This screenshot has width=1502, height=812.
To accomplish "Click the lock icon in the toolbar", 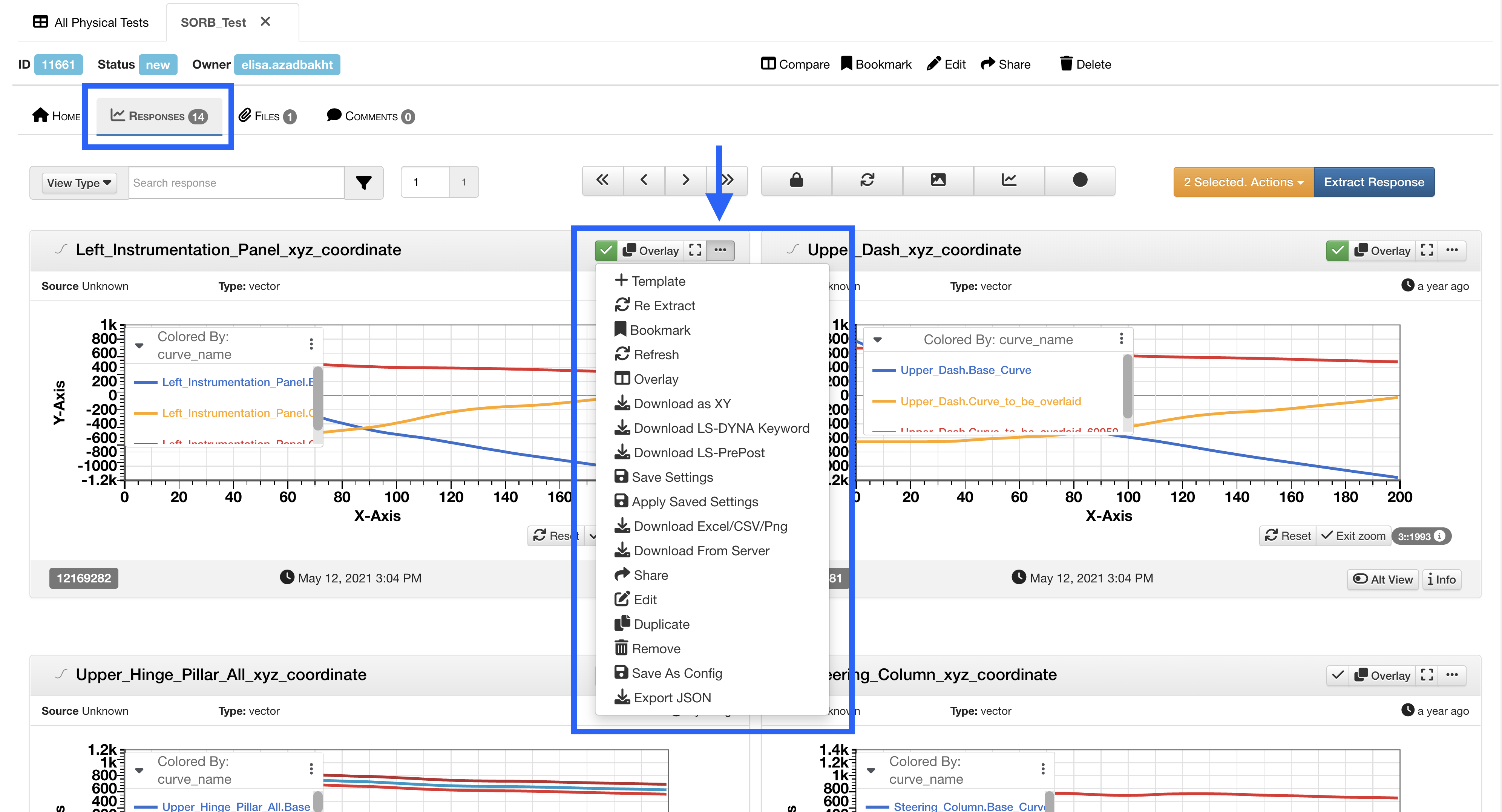I will click(797, 180).
